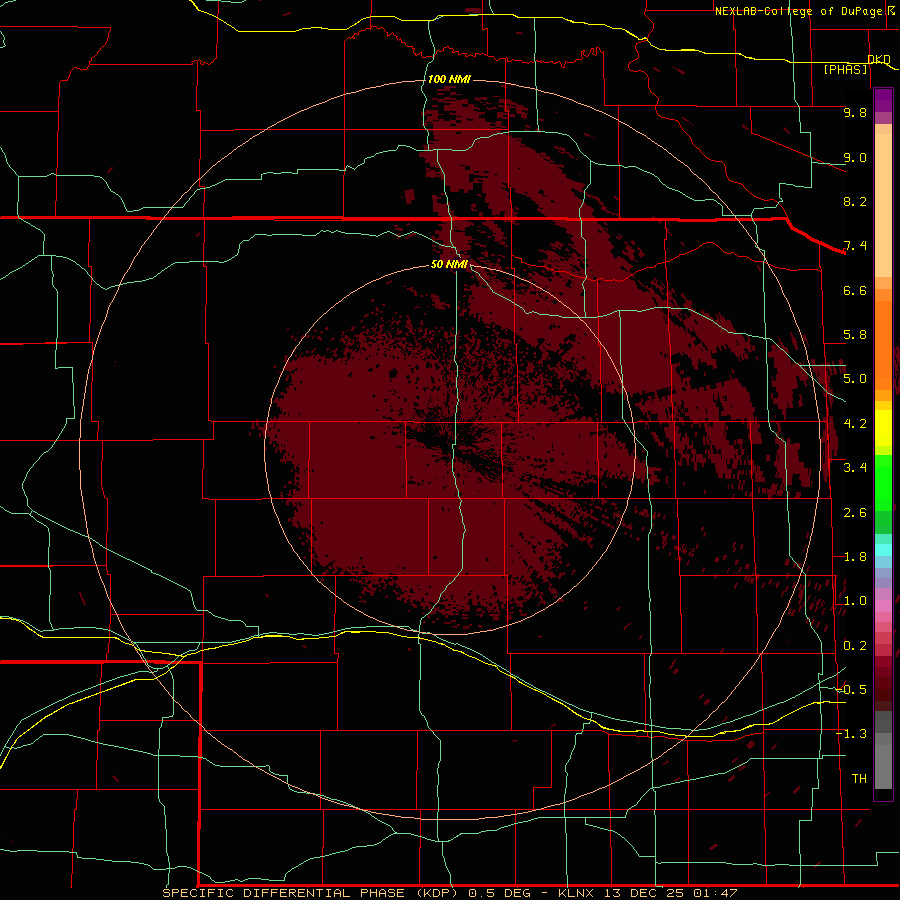Click the pink band on the color scale

(883, 606)
